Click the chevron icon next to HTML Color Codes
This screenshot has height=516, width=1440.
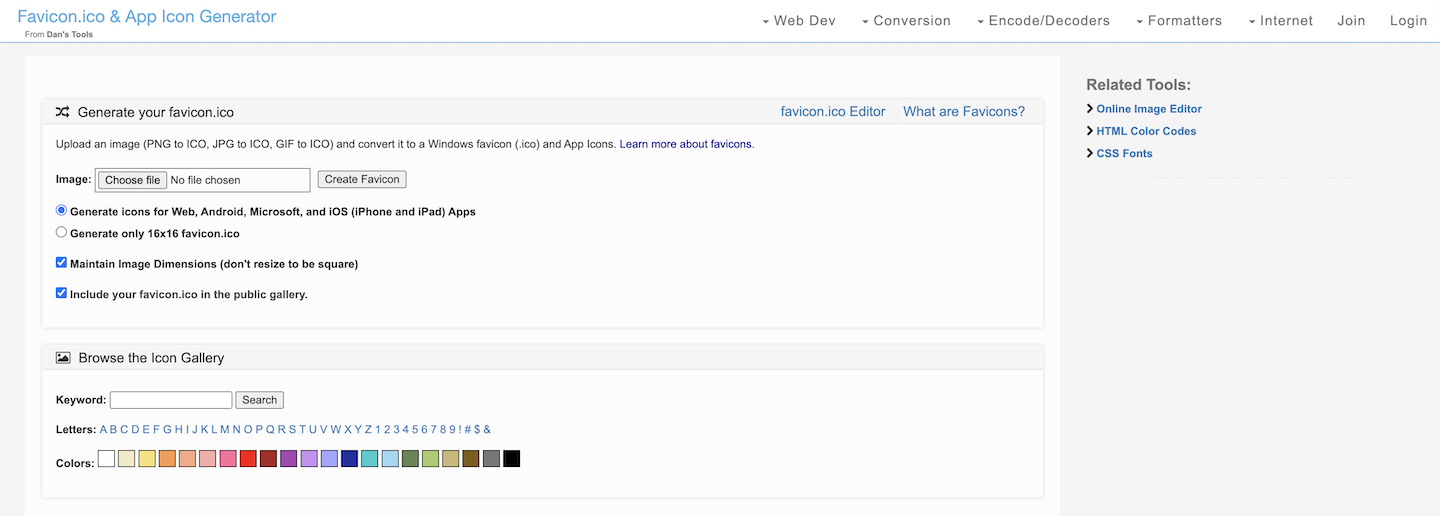pyautogui.click(x=1090, y=131)
